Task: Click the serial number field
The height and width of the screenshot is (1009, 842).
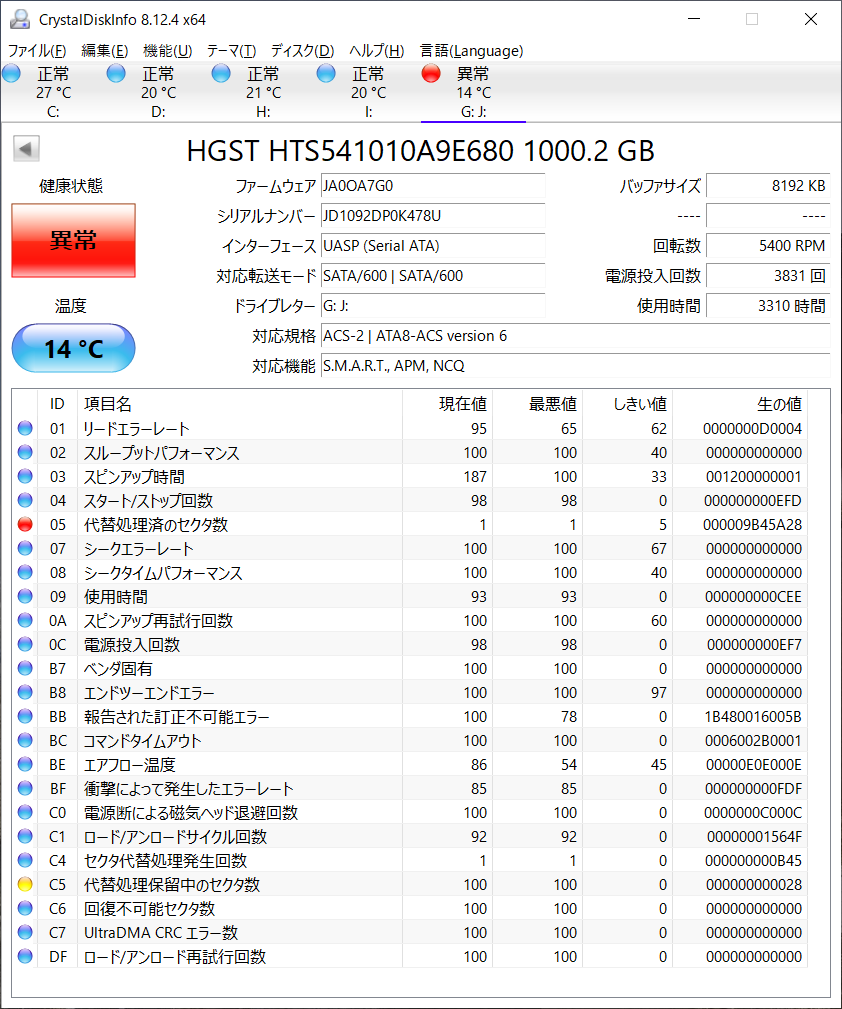Action: pyautogui.click(x=432, y=216)
